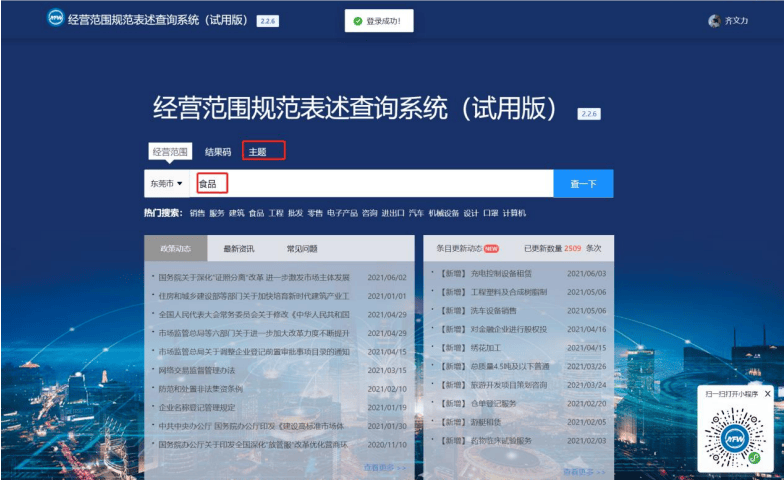
Task: Click the 2.2.6 version badge in header
Action: tap(268, 20)
